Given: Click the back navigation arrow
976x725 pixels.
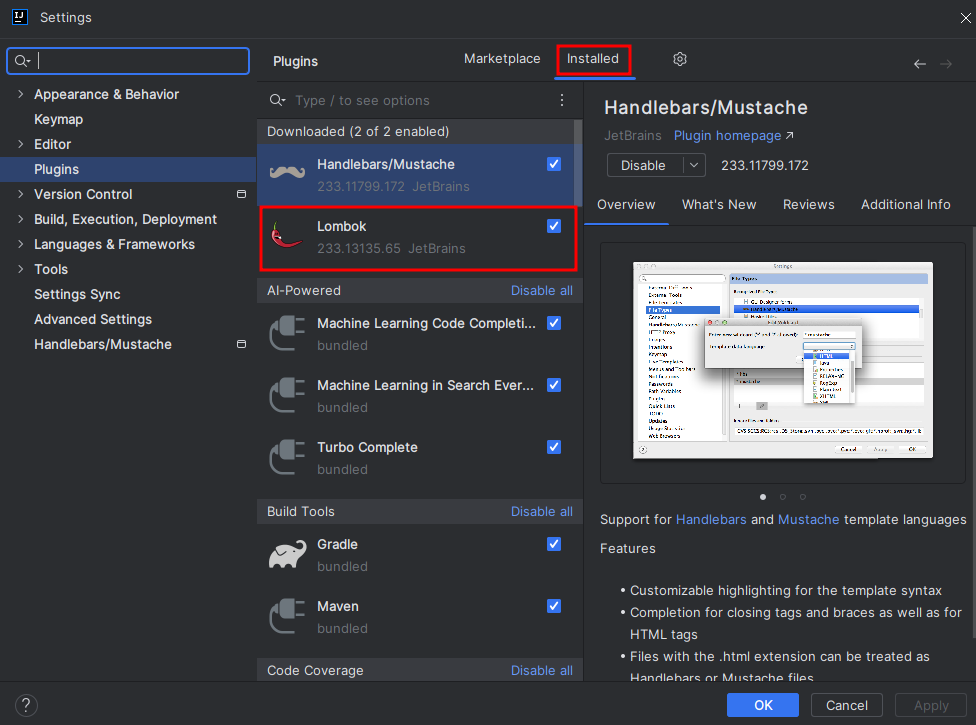Looking at the screenshot, I should tap(920, 62).
